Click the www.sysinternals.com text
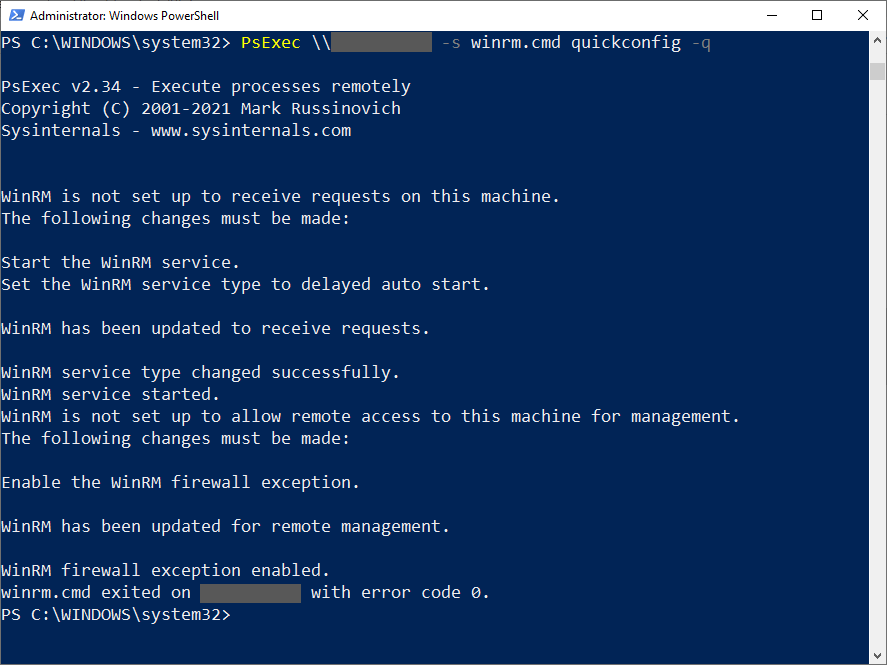Screen dimensions: 887x665 [251, 131]
